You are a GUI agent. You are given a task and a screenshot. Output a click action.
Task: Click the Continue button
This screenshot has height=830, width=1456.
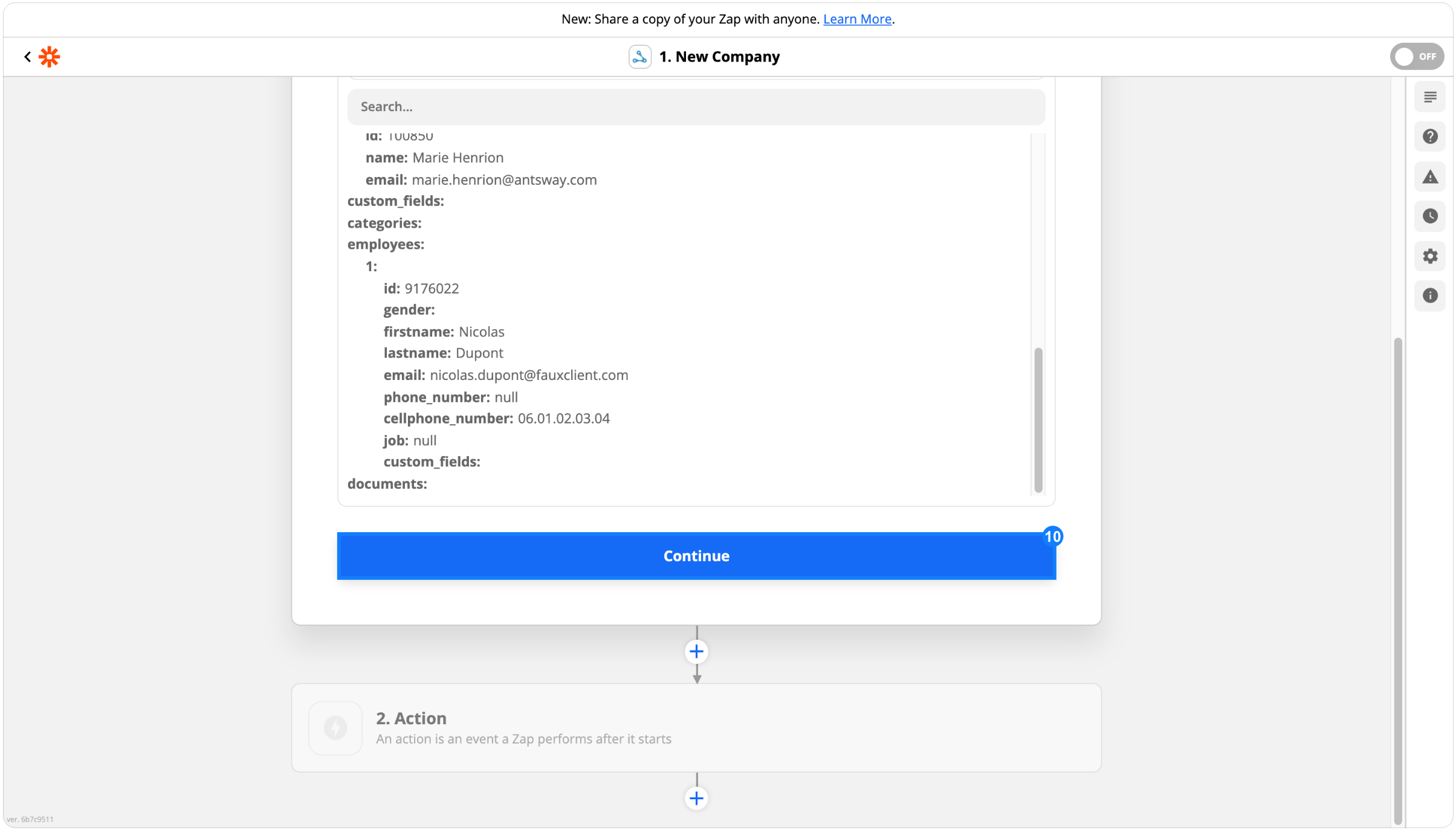point(696,556)
